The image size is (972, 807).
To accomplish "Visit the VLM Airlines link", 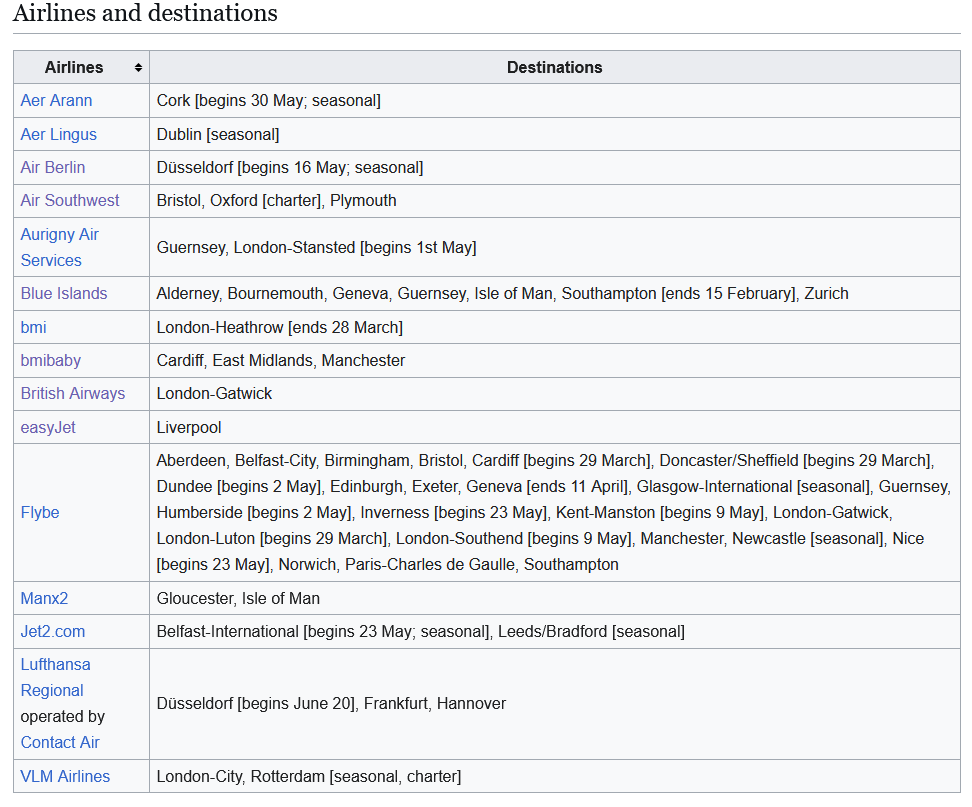I will (65, 776).
